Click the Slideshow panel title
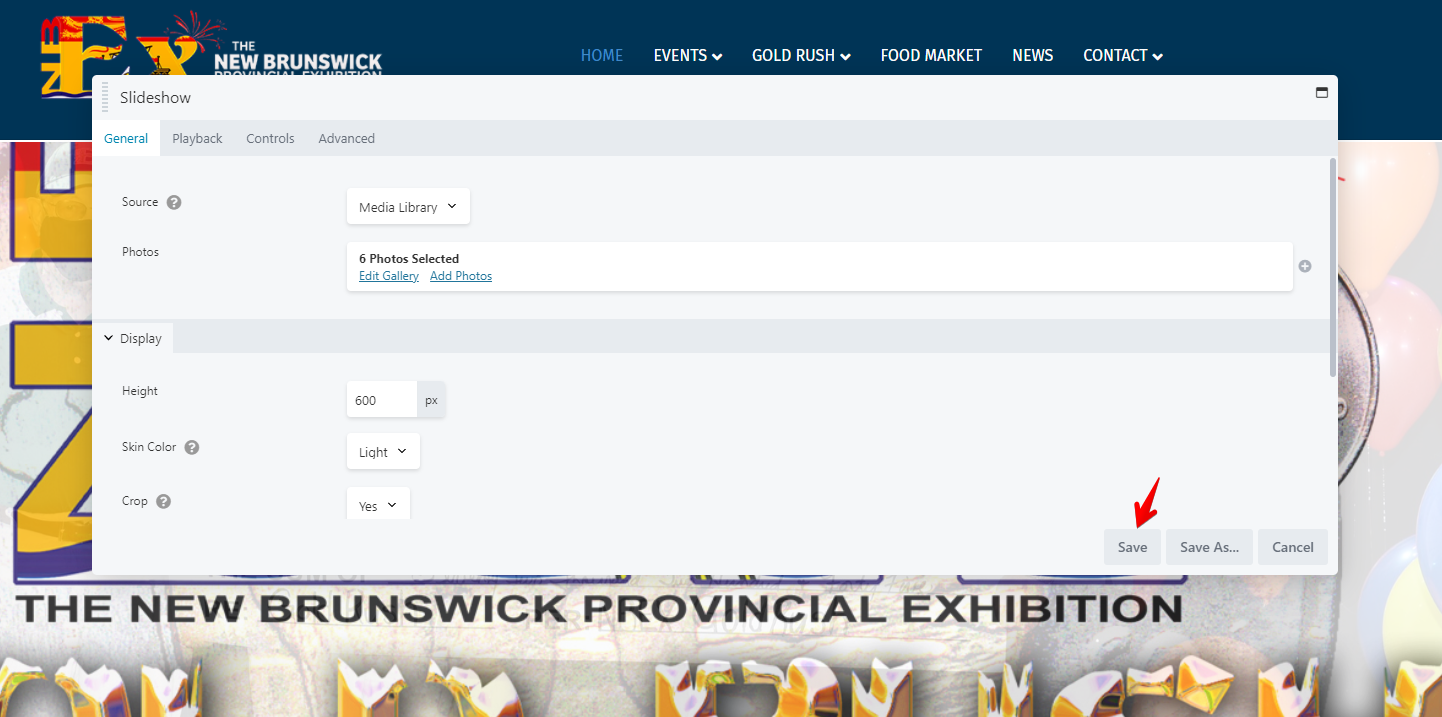The width and height of the screenshot is (1442, 717). click(x=155, y=98)
